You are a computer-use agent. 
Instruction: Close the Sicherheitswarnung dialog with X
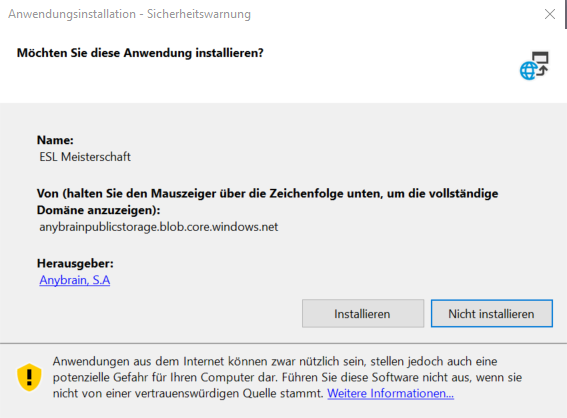pos(550,14)
